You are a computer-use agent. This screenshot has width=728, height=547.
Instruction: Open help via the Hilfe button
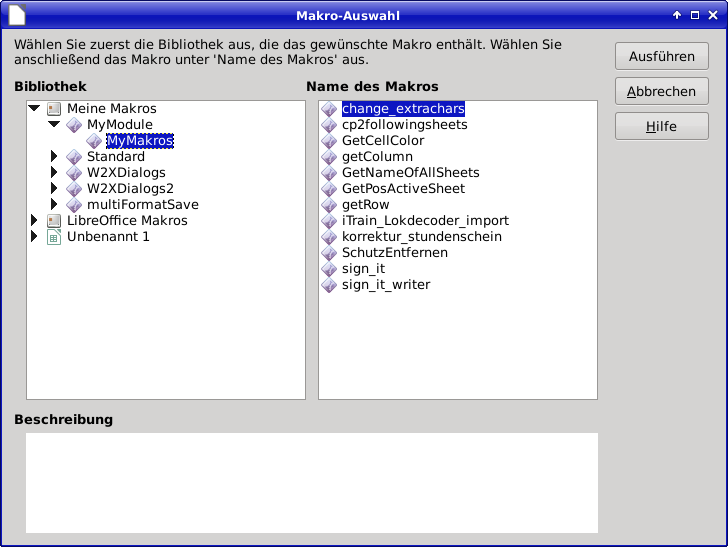tap(661, 127)
